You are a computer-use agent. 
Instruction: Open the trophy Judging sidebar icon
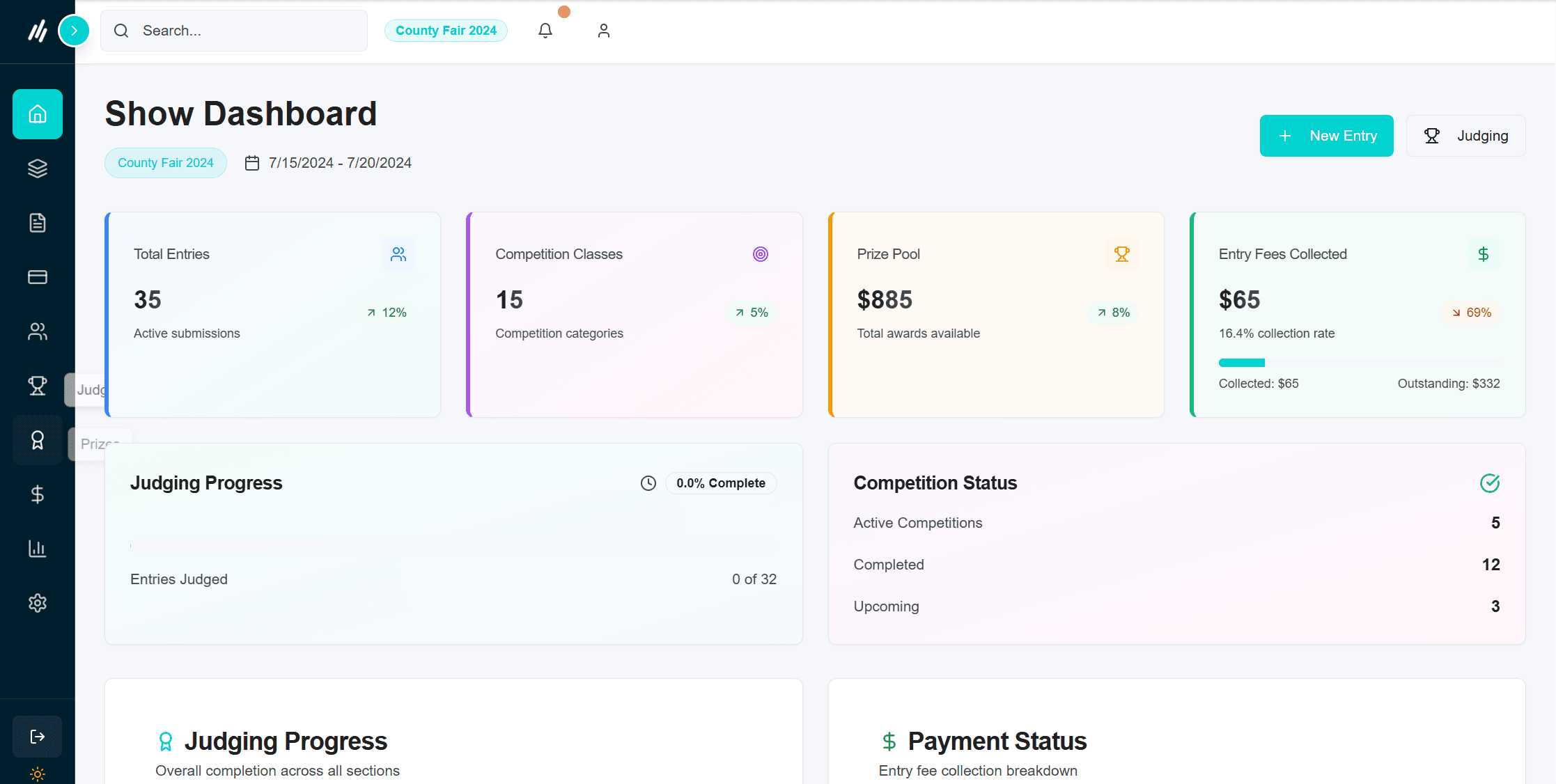[38, 386]
